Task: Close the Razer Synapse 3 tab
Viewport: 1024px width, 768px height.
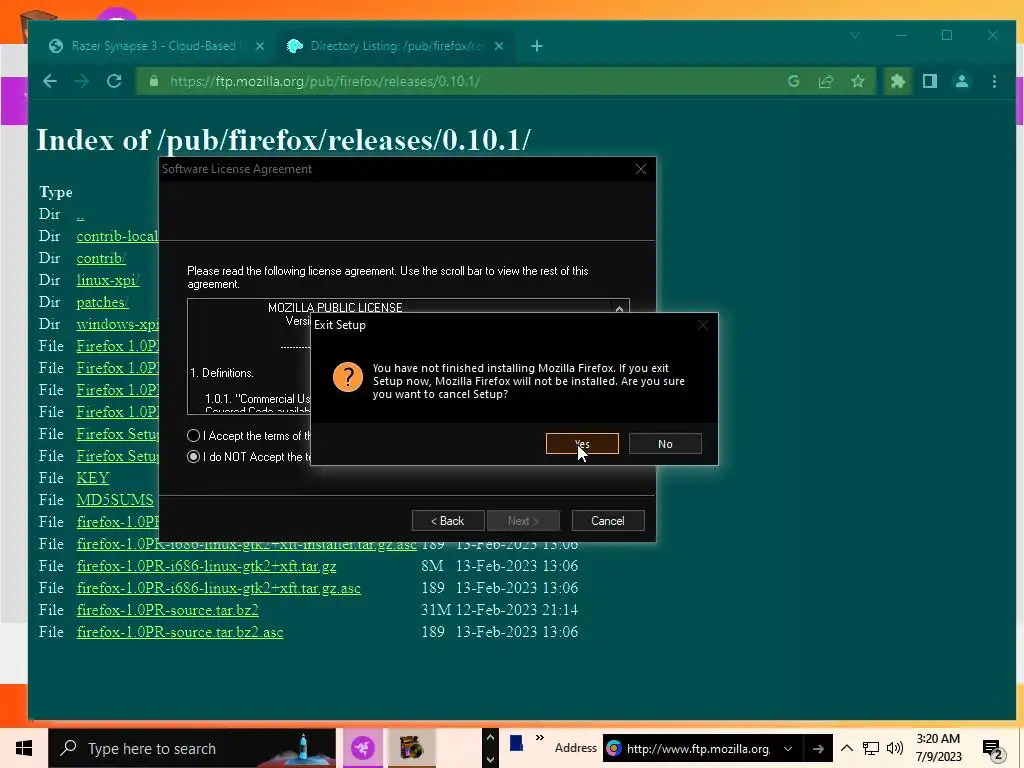Action: (259, 46)
